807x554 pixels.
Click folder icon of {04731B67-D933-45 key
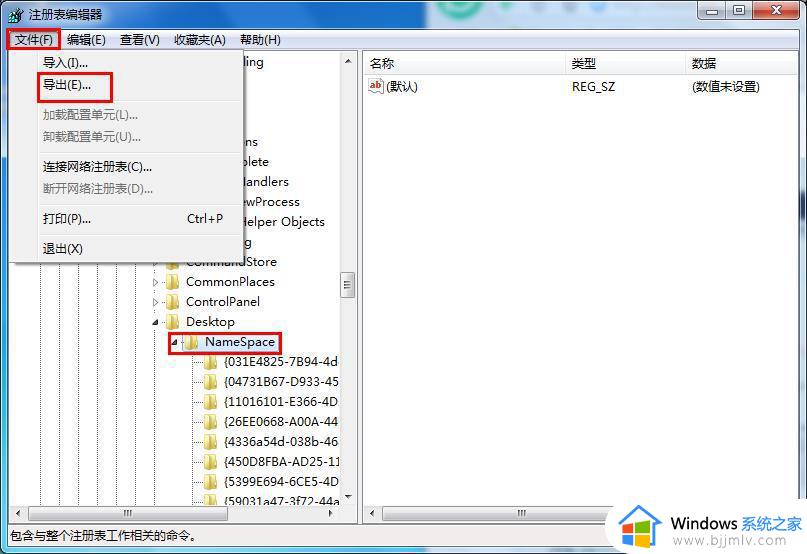point(210,382)
